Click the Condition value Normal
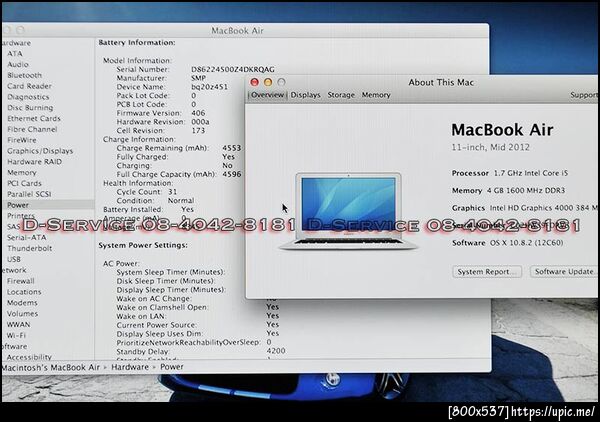 pyautogui.click(x=181, y=200)
